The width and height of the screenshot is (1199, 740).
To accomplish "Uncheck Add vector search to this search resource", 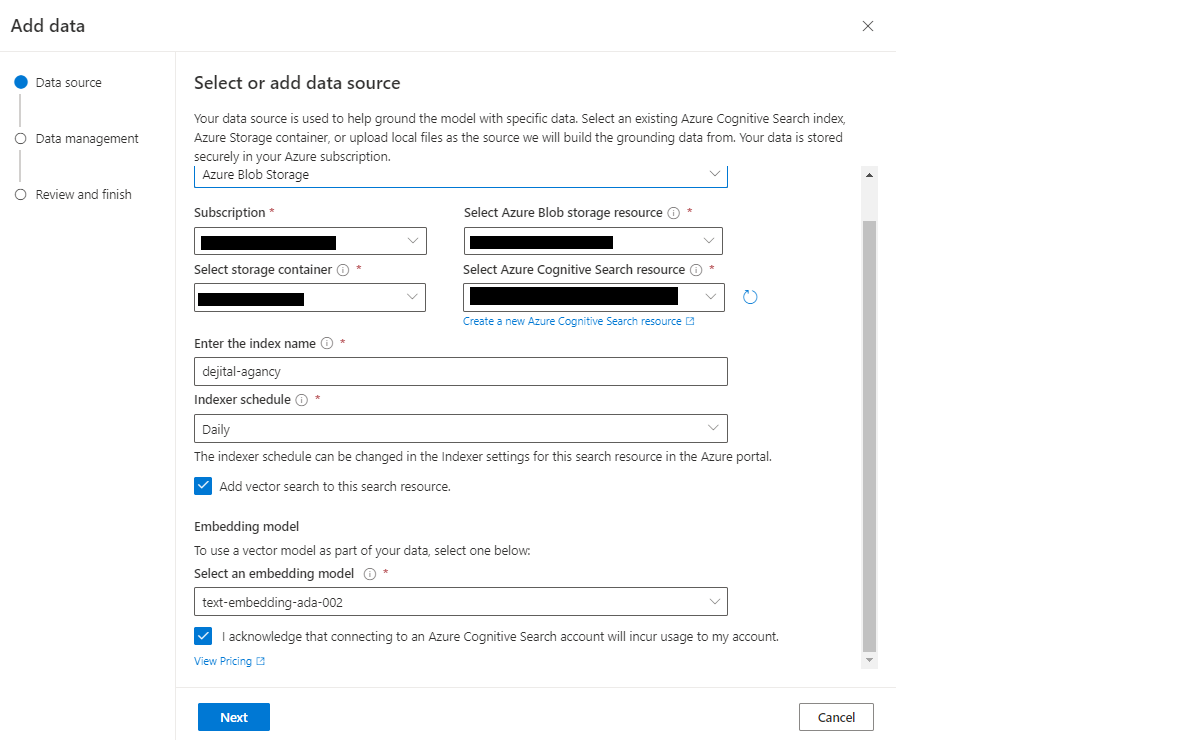I will pos(203,486).
